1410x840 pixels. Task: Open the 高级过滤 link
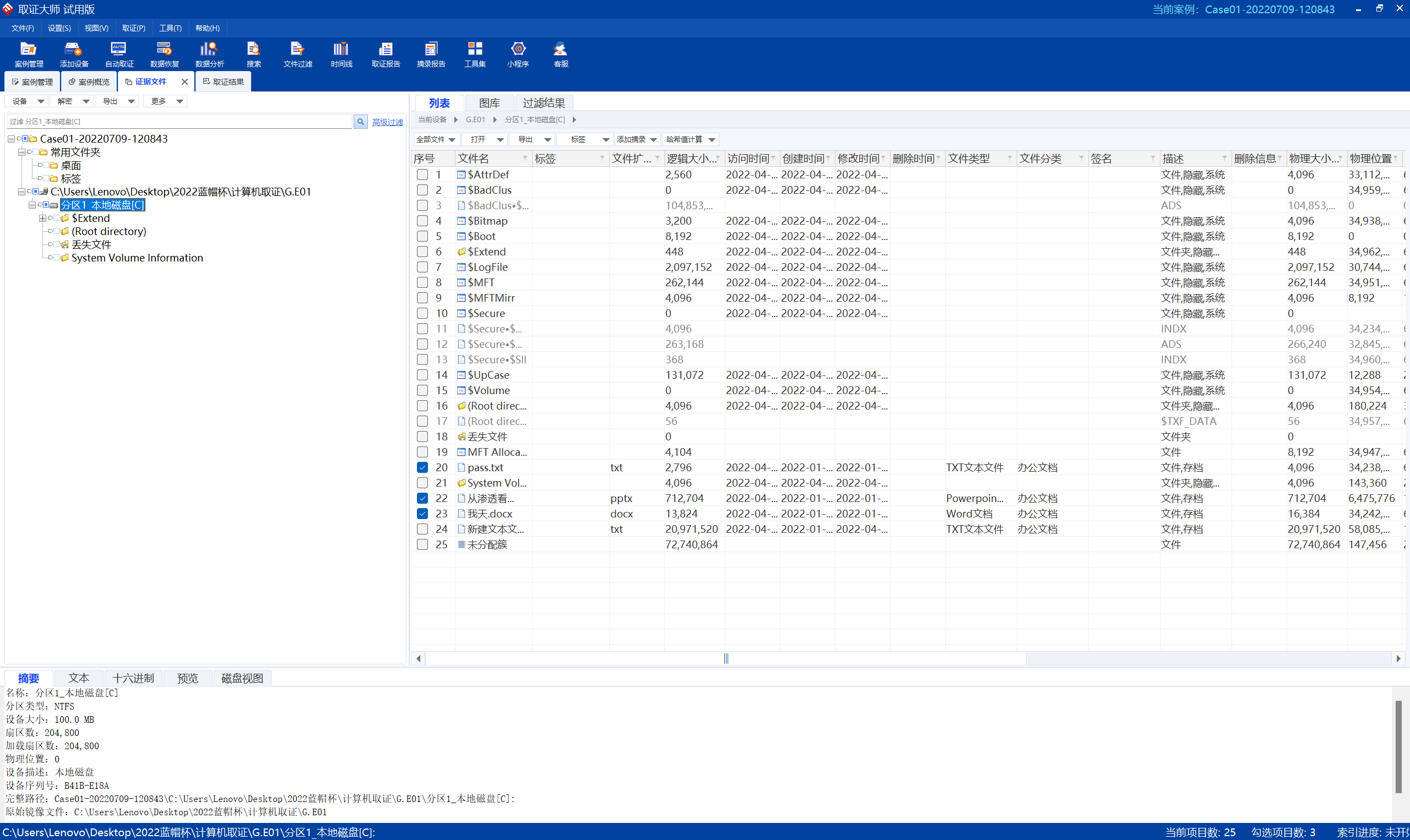tap(387, 122)
